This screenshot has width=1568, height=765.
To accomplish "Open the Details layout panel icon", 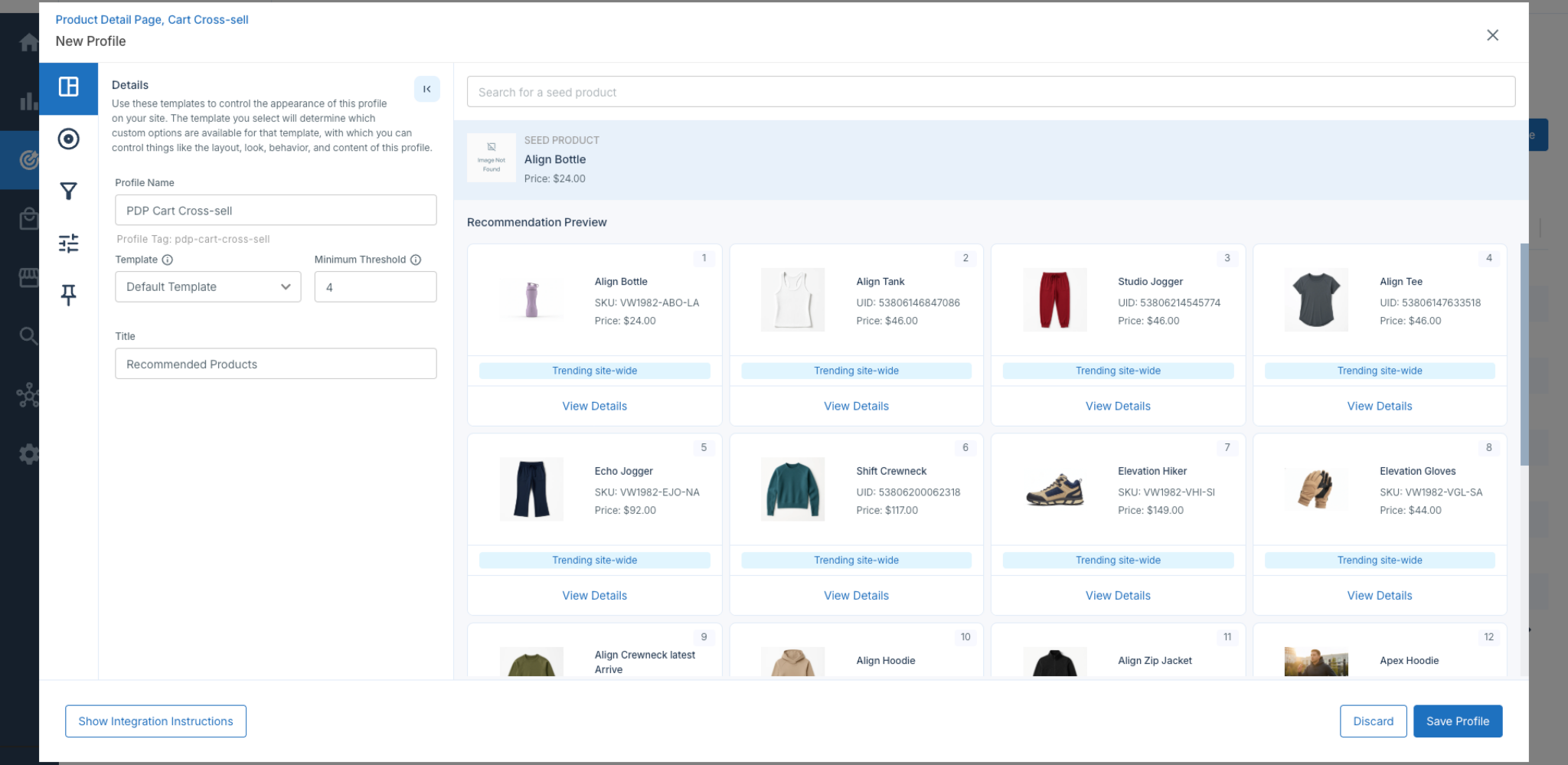I will (68, 87).
